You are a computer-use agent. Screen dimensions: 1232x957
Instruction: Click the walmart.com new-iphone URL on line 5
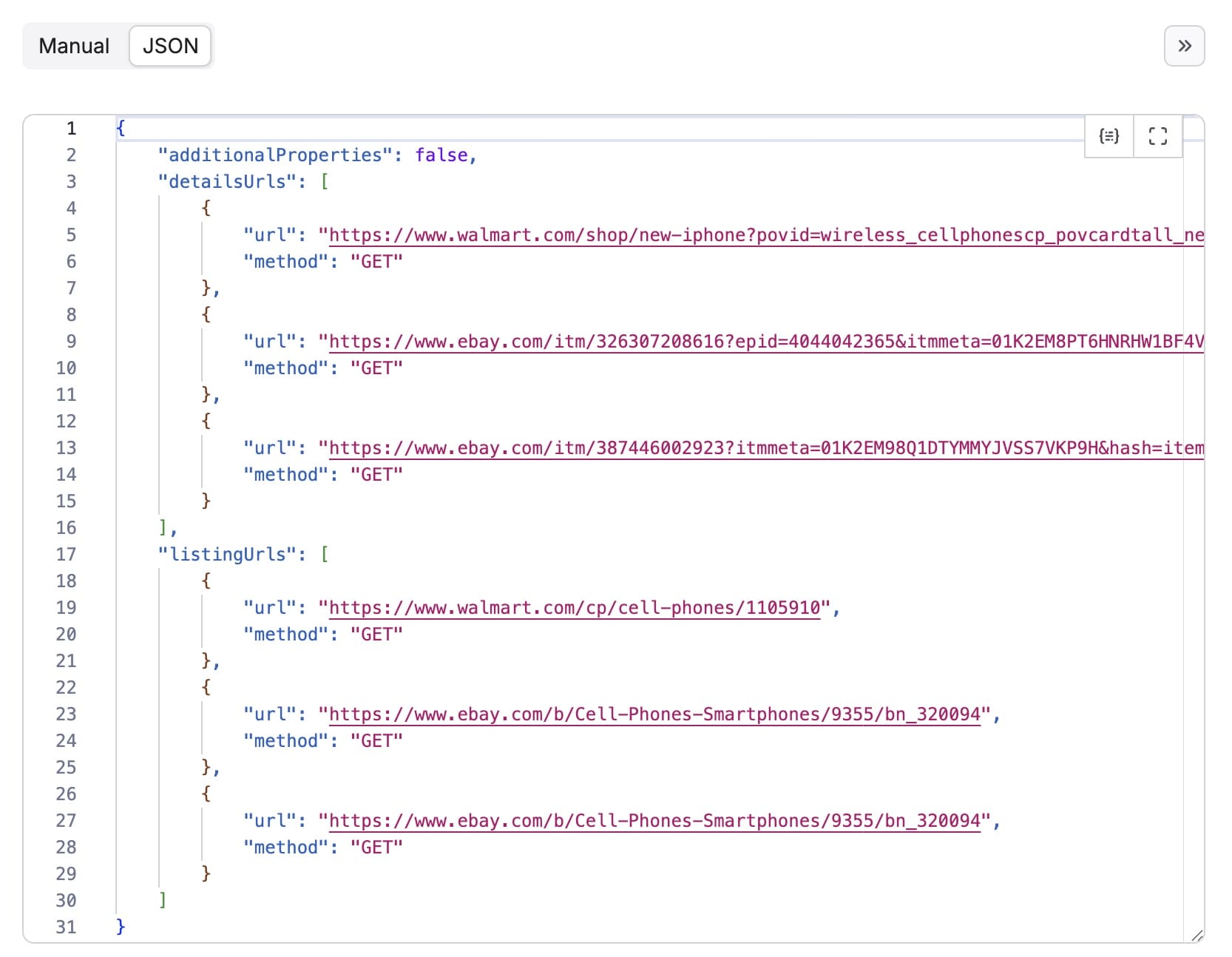[766, 235]
